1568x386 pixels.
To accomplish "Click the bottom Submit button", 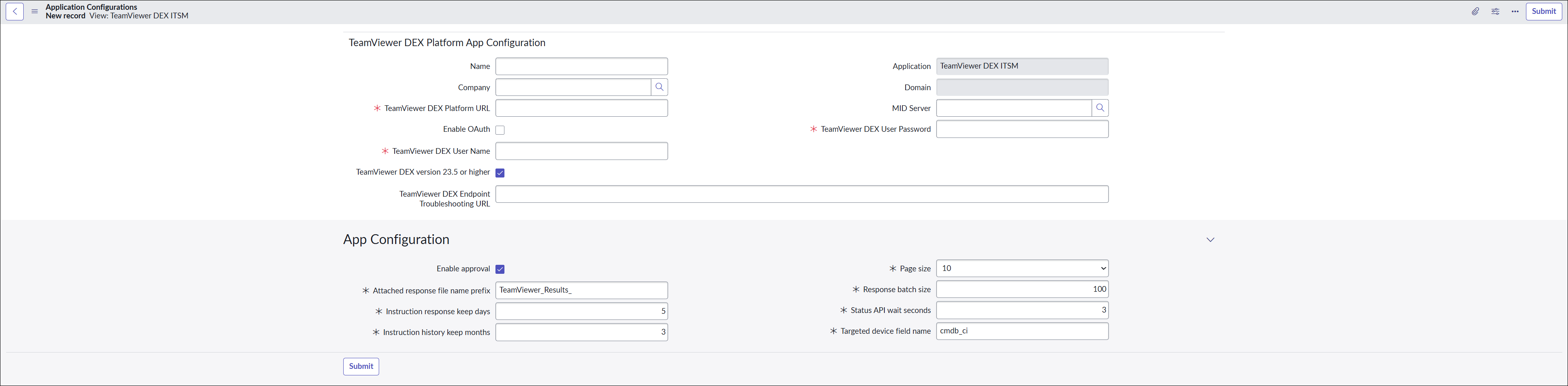I will click(361, 366).
